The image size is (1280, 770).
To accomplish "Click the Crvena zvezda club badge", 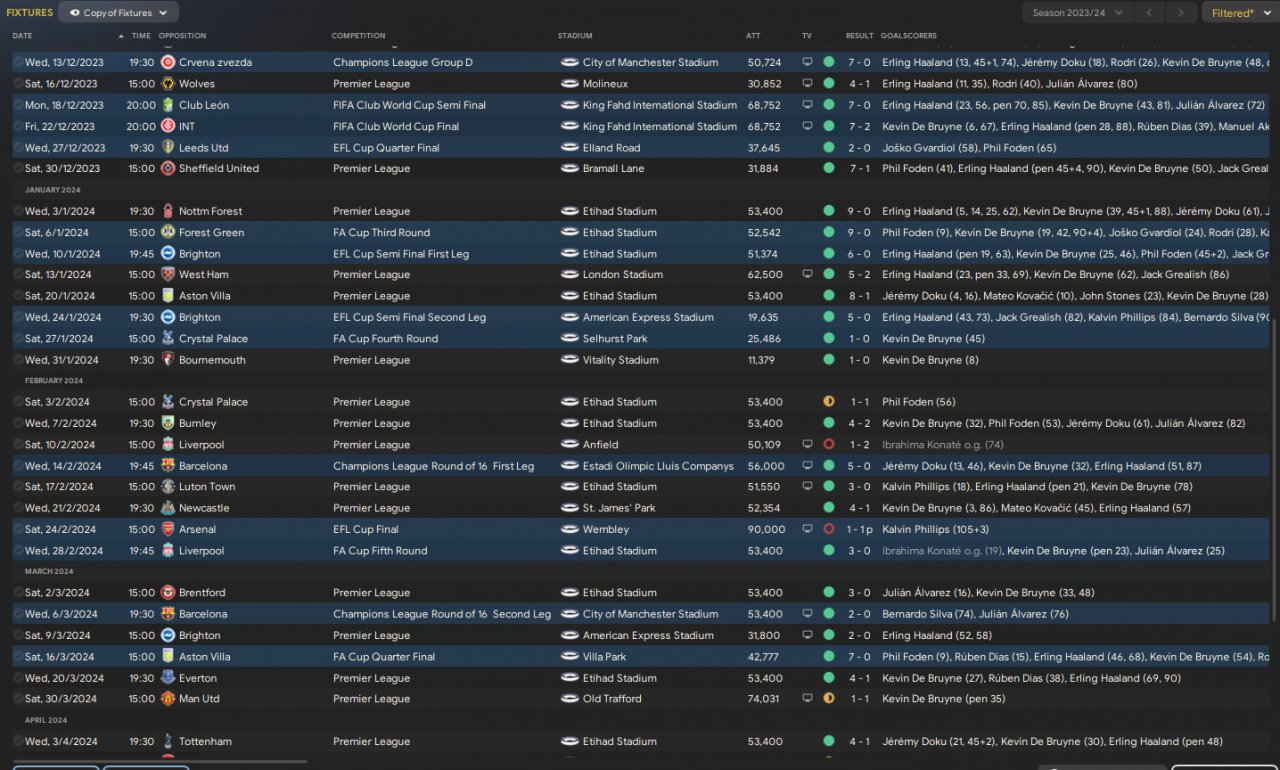I will point(168,62).
